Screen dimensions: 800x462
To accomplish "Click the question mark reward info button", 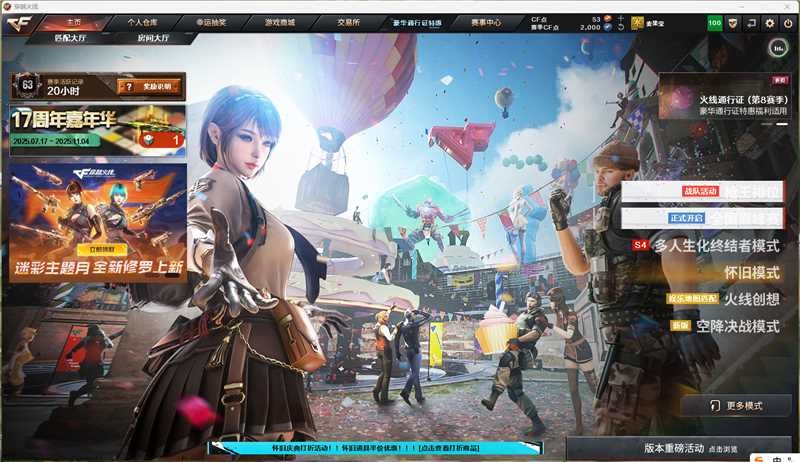I will pyautogui.click(x=149, y=87).
